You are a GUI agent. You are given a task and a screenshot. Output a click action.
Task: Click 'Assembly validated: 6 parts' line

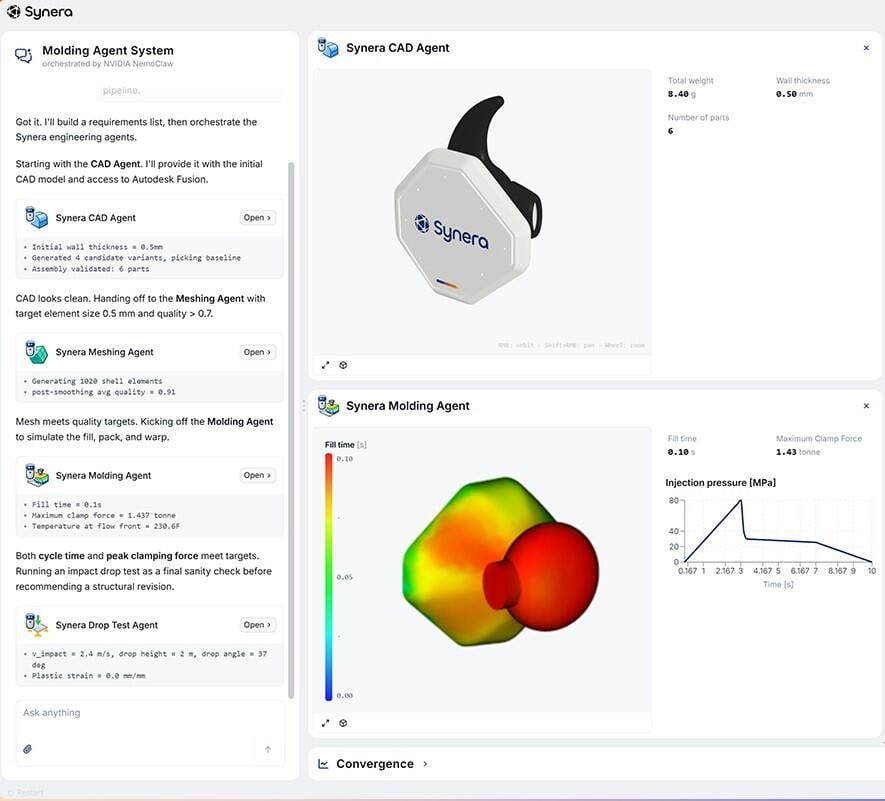[90, 269]
